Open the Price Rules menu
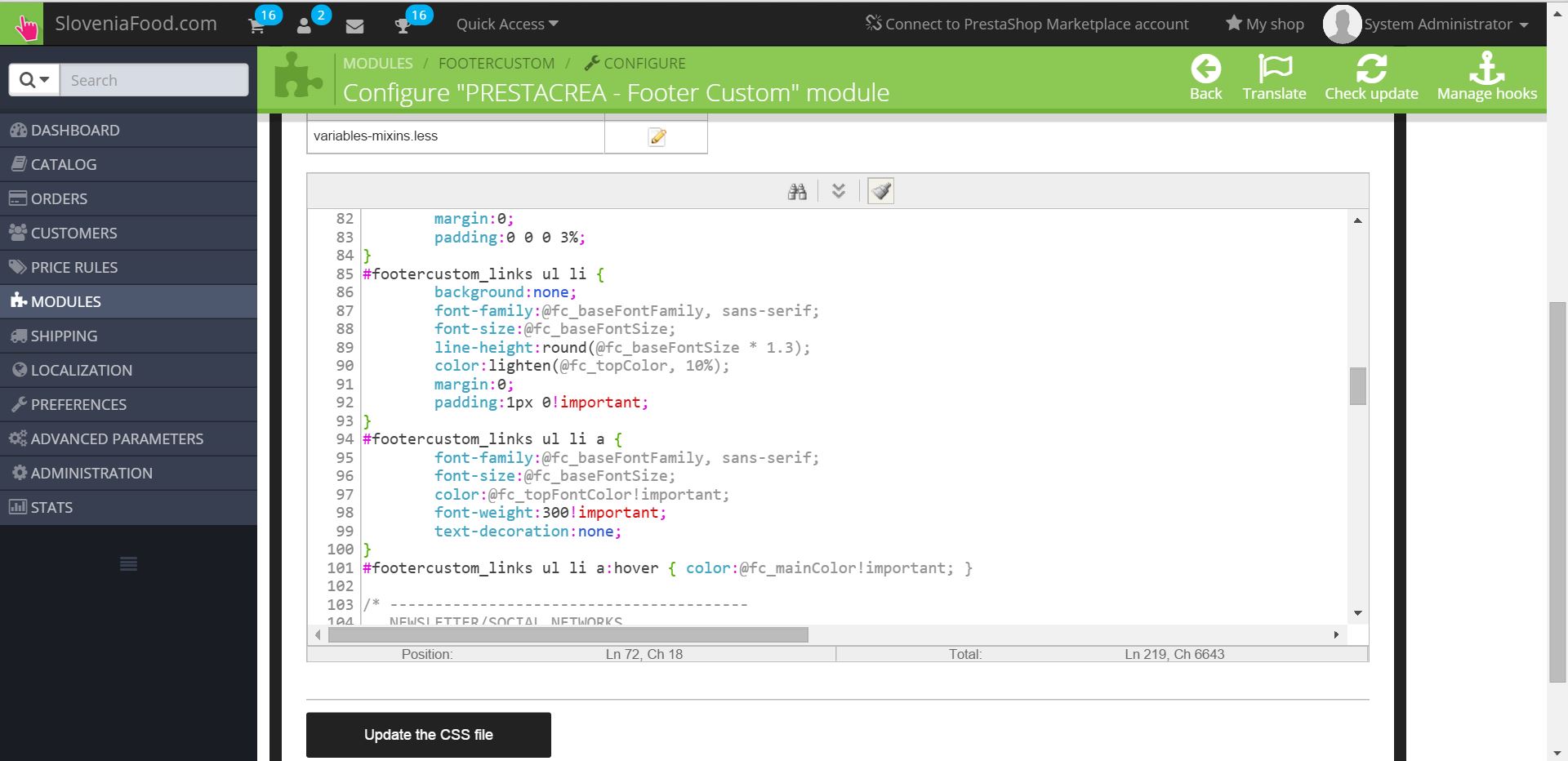The width and height of the screenshot is (1568, 761). click(128, 267)
